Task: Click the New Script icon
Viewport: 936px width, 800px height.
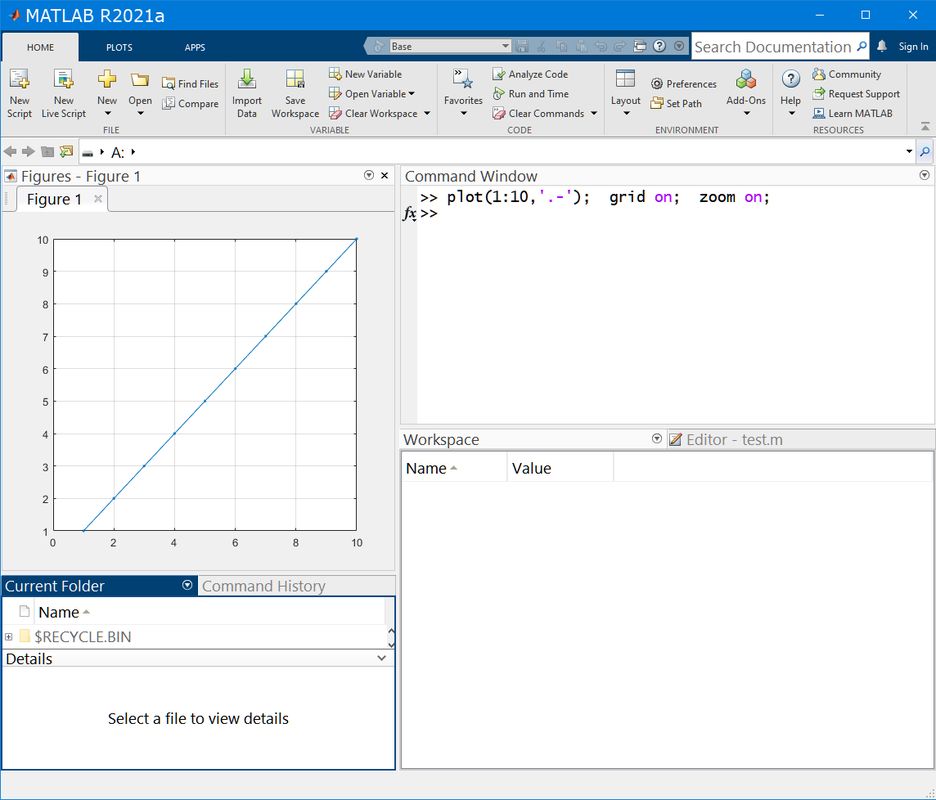Action: pos(19,81)
